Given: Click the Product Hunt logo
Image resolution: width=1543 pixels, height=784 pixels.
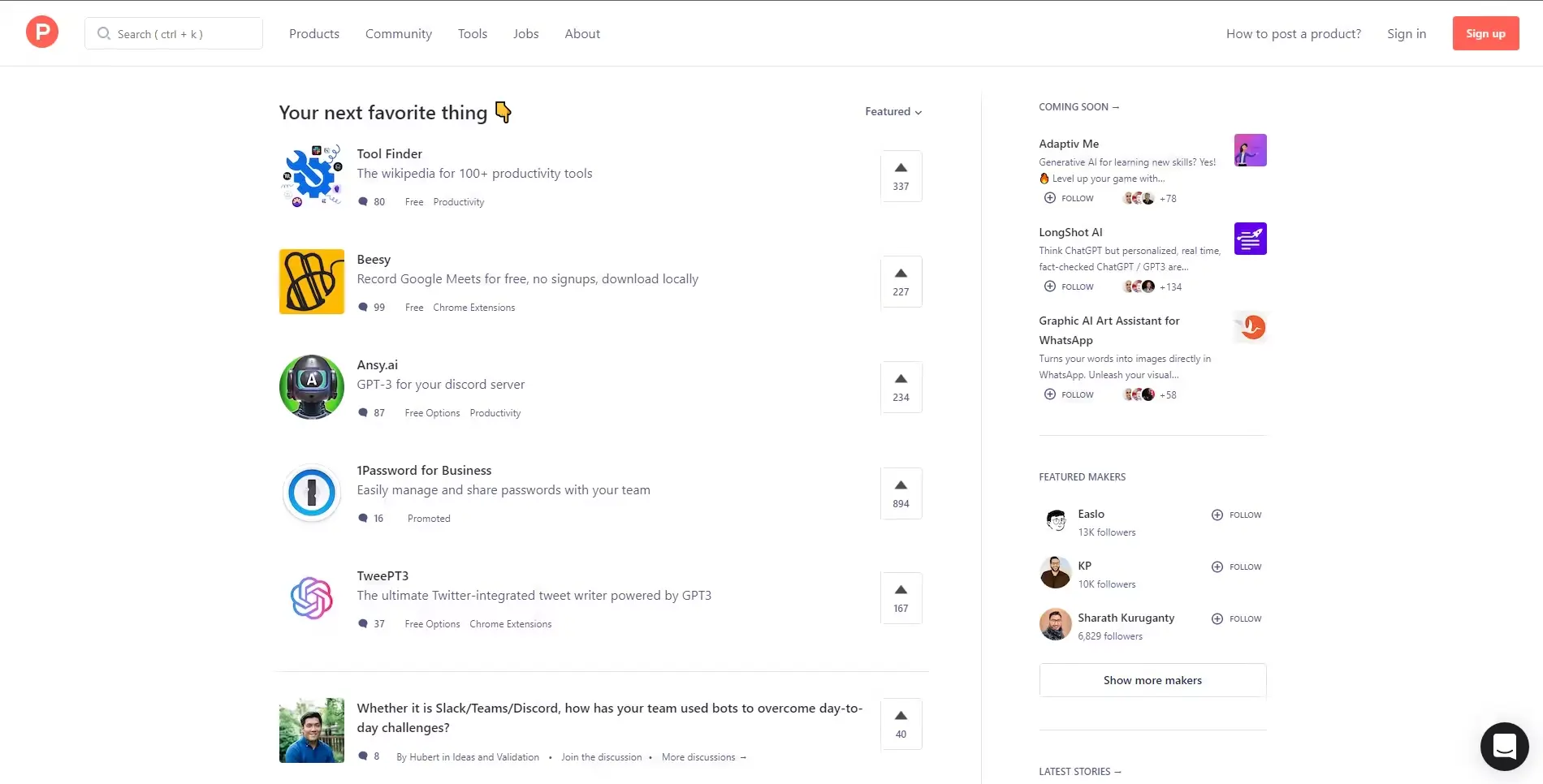Looking at the screenshot, I should click(x=41, y=32).
